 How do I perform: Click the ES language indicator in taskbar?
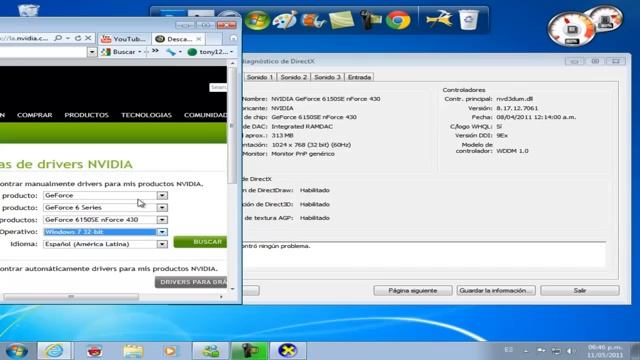point(509,350)
